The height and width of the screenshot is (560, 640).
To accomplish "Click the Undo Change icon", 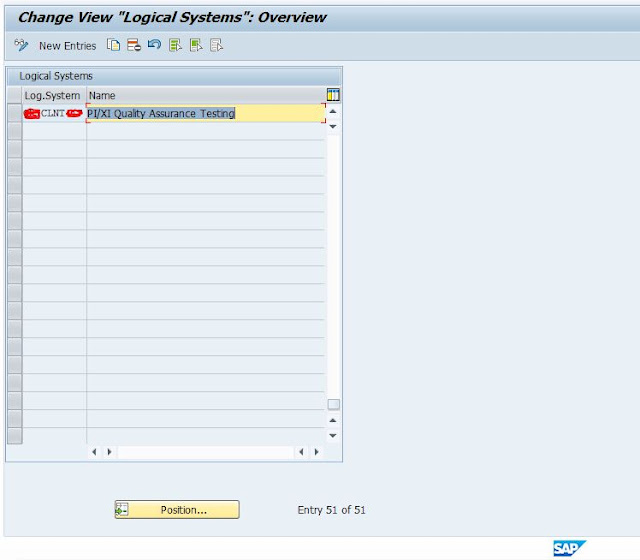I will coord(154,44).
